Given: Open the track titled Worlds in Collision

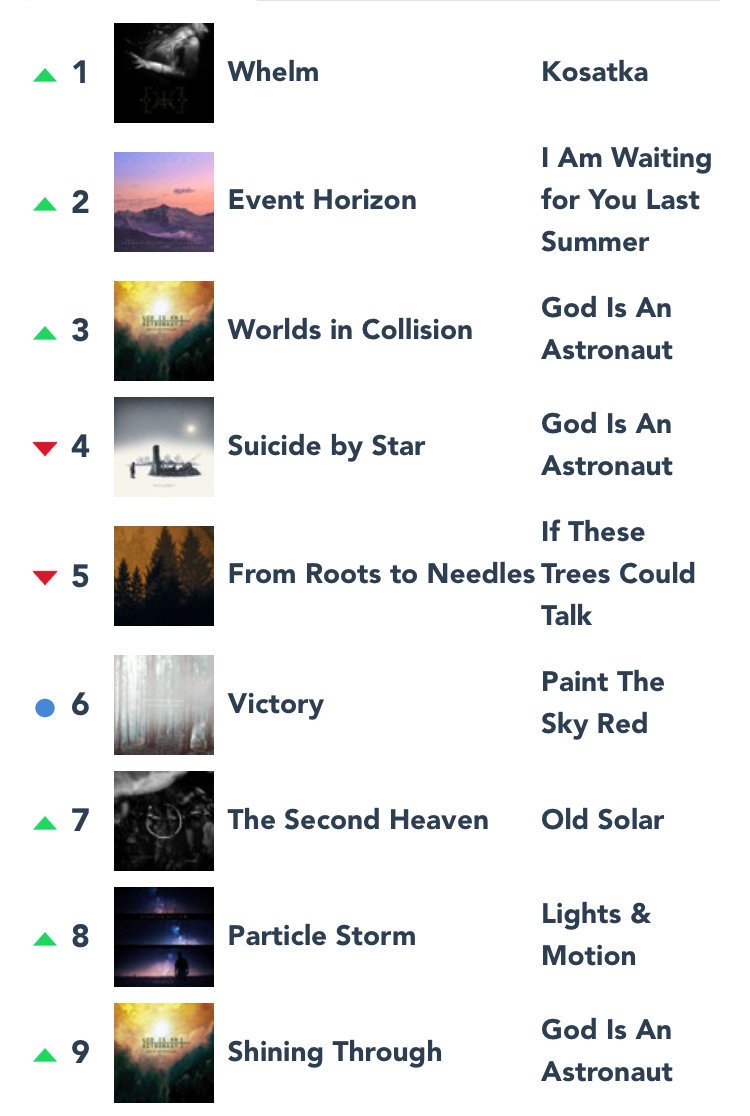Looking at the screenshot, I should coord(350,330).
